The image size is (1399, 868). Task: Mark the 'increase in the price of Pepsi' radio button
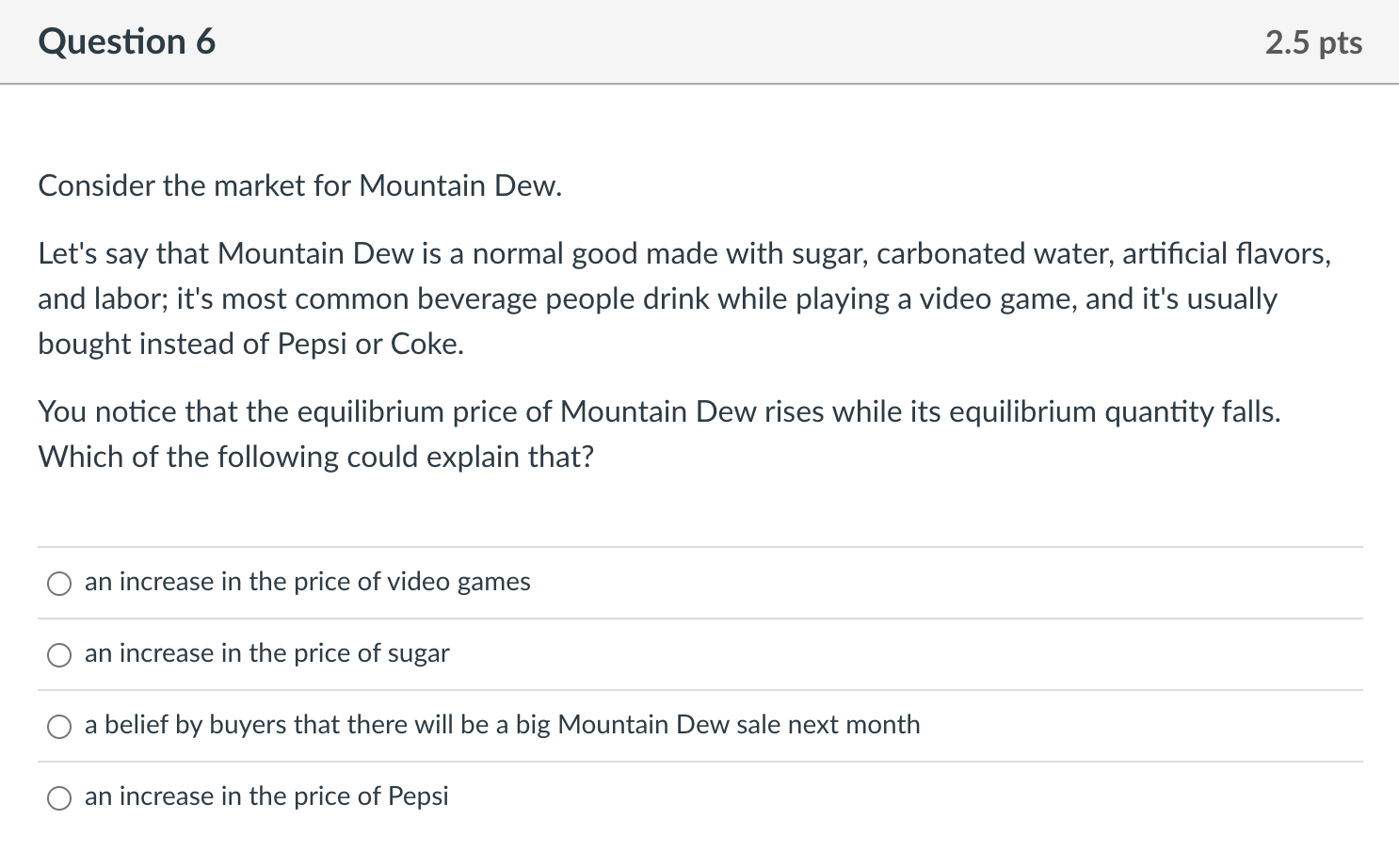pyautogui.click(x=59, y=798)
